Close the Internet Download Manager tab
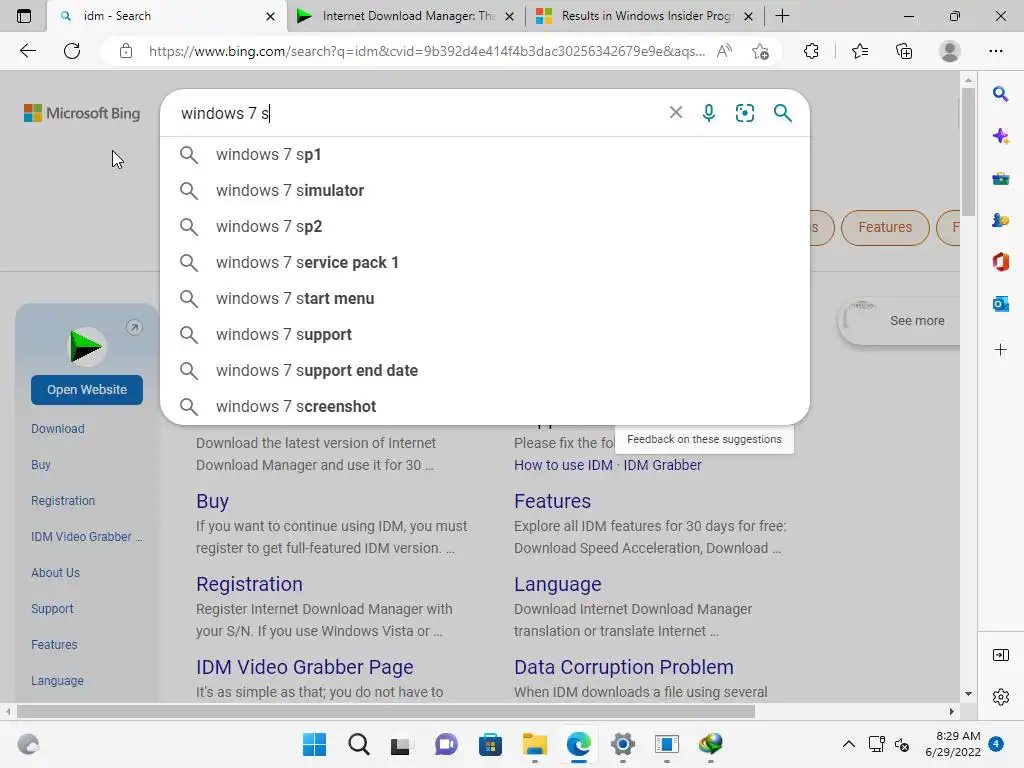 (509, 16)
